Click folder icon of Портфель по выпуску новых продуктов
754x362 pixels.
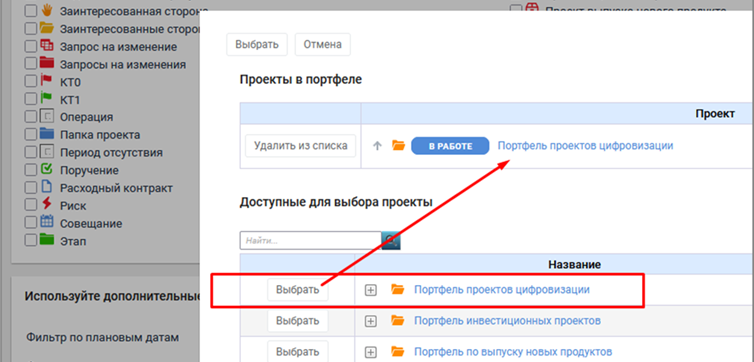(398, 352)
